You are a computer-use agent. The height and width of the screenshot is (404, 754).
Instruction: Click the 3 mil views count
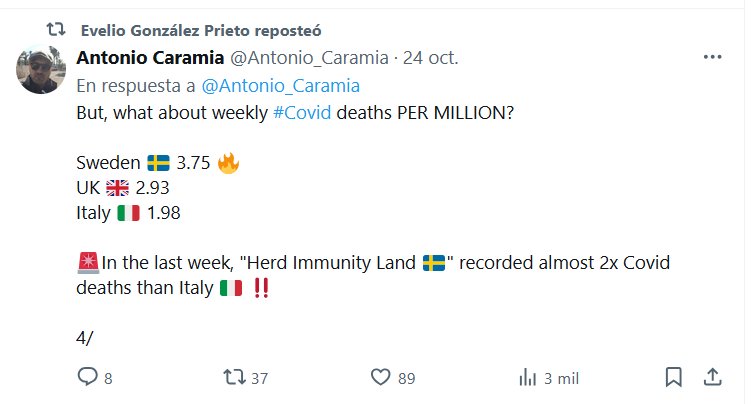pyautogui.click(x=561, y=378)
